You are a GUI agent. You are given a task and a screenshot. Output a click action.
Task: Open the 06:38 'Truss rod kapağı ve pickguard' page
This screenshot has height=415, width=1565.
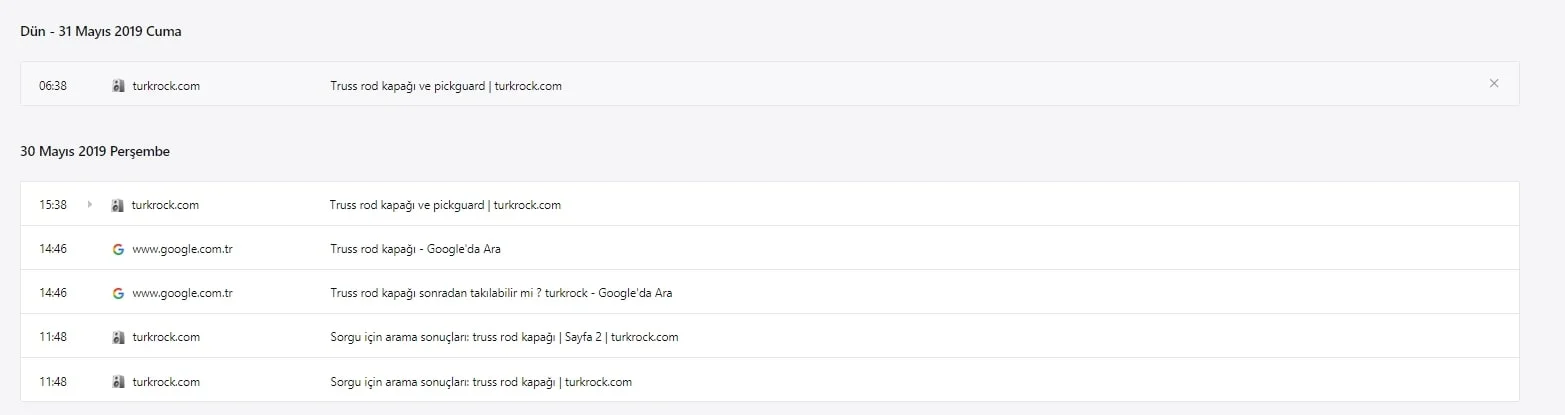(446, 86)
